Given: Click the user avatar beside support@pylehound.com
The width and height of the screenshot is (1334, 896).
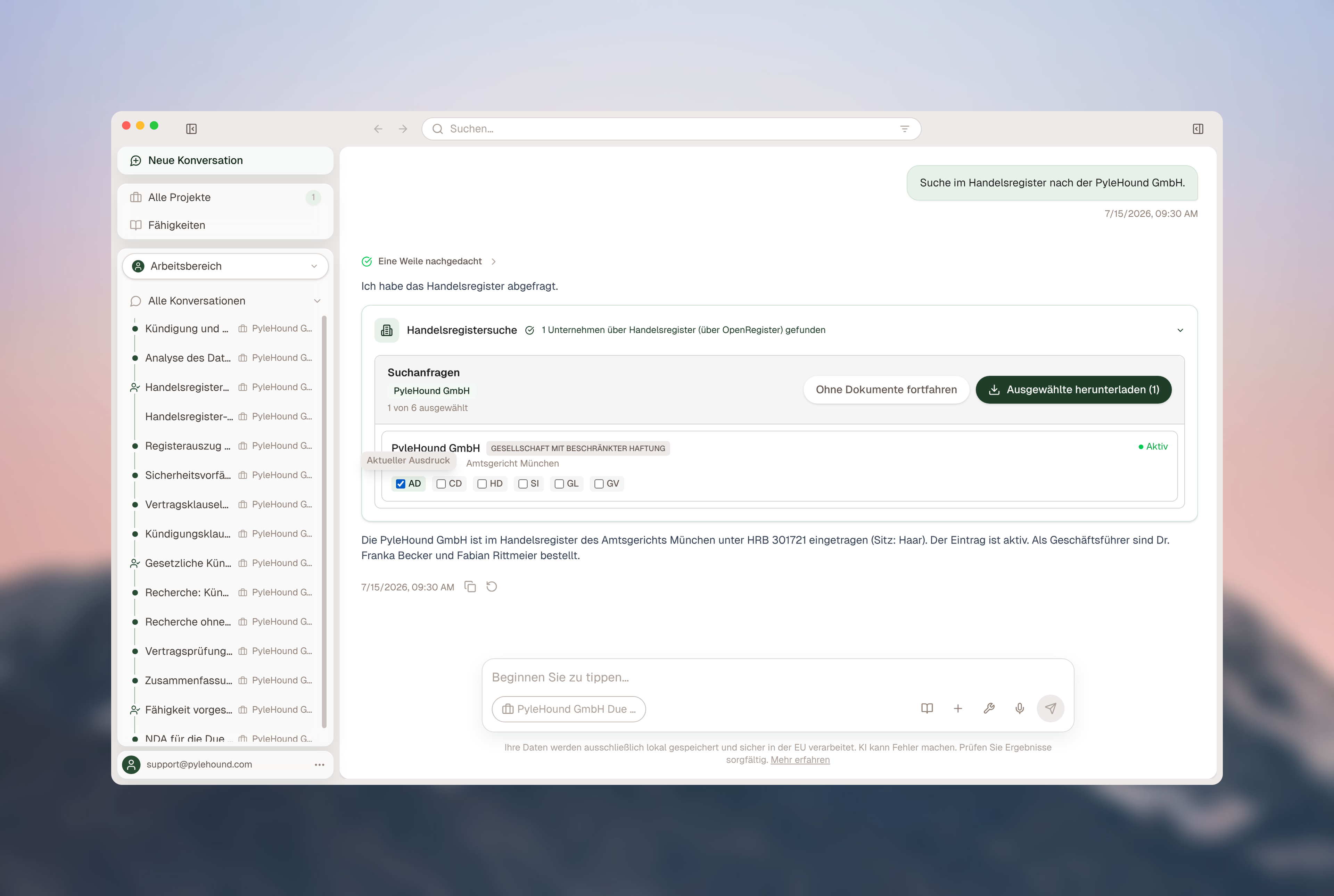Looking at the screenshot, I should 131,765.
